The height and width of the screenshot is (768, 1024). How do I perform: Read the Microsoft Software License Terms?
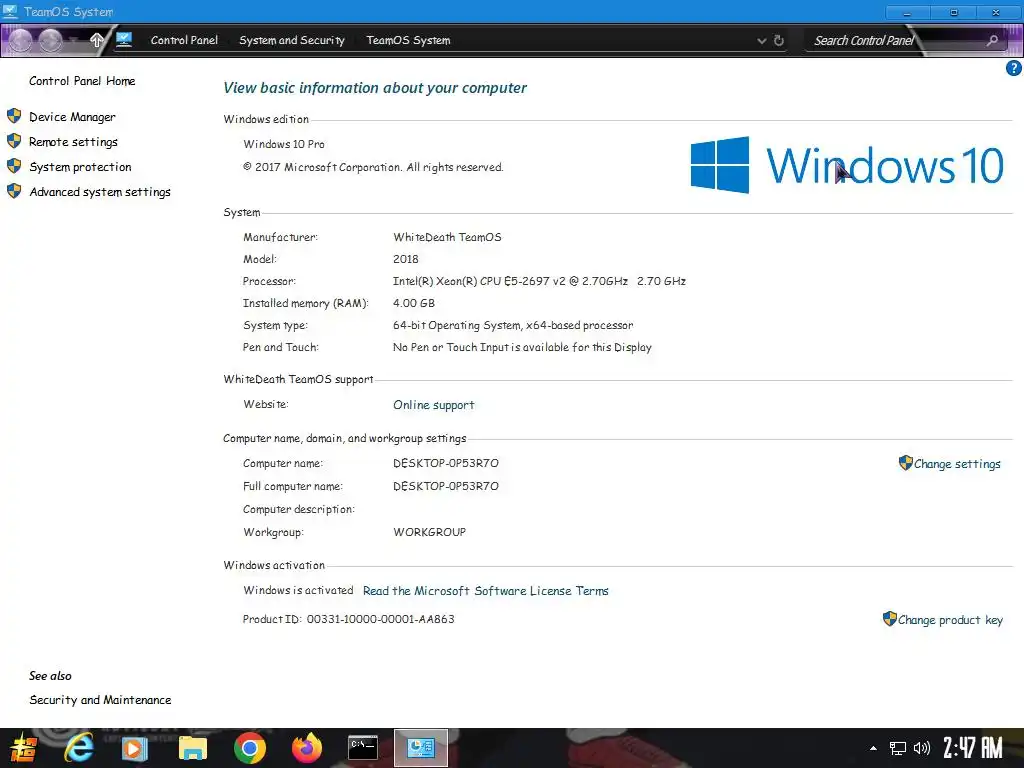click(485, 591)
